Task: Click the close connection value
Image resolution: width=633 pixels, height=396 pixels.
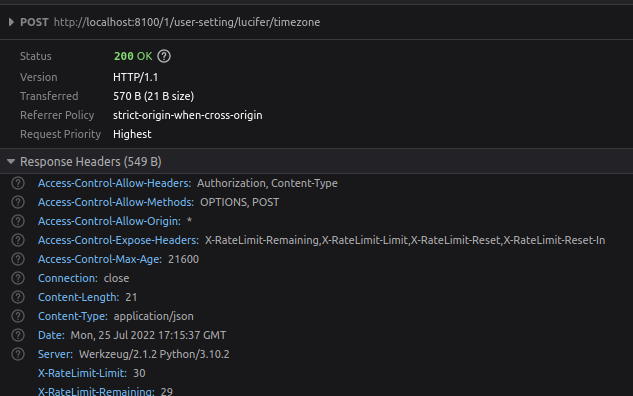Action: (x=116, y=278)
